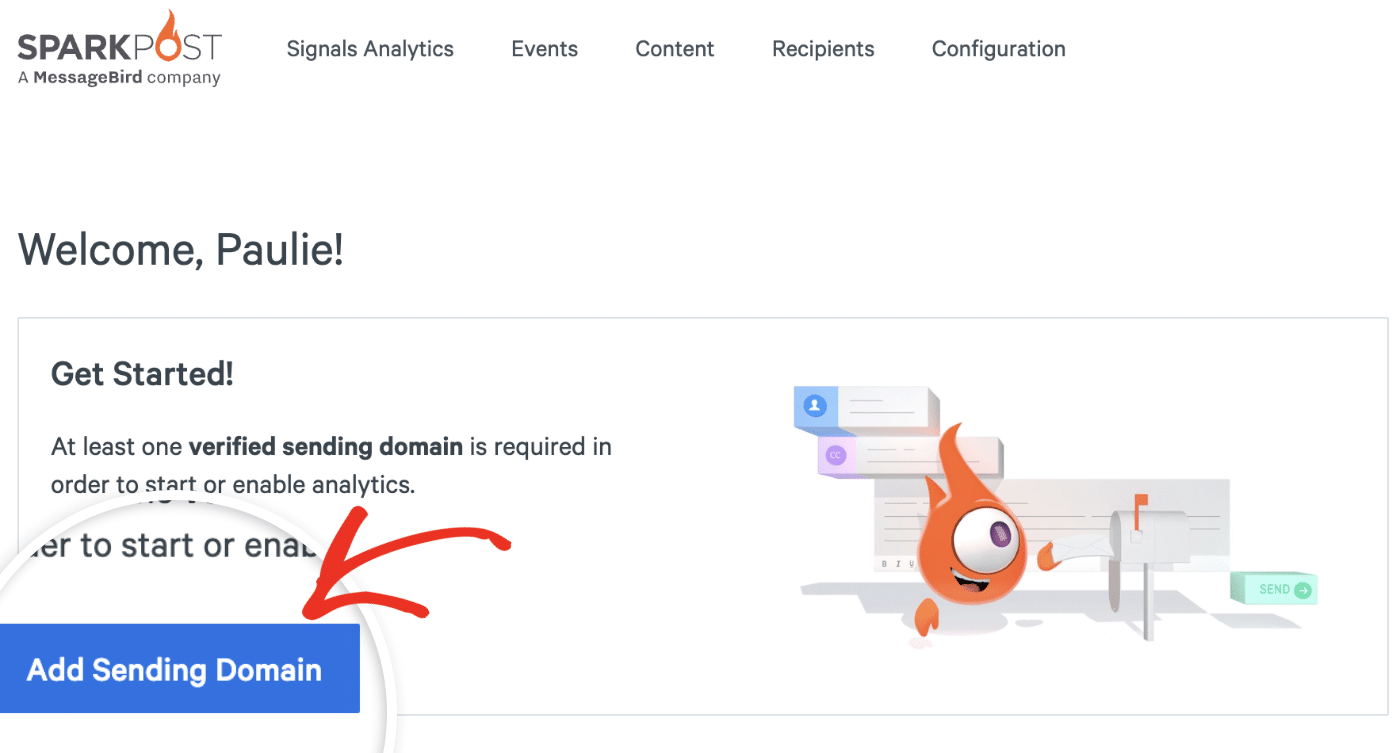Click the Add Sending Domain button
Viewport: 1400px width, 753px height.
point(178,669)
